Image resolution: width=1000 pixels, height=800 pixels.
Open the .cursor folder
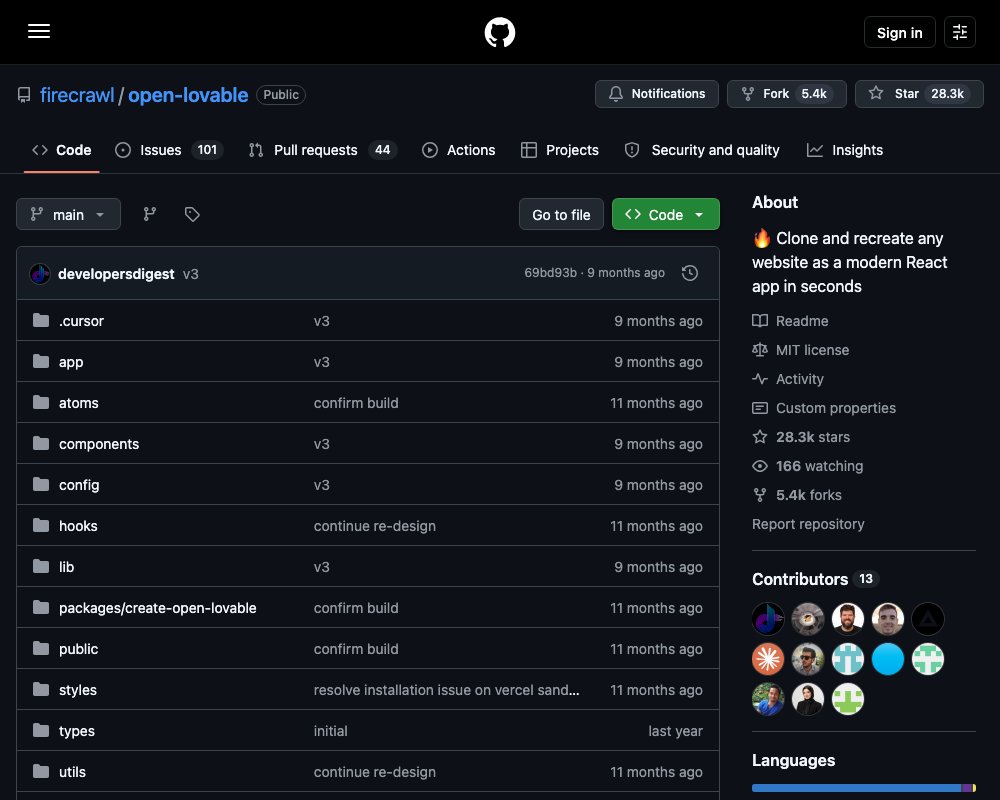tap(81, 321)
